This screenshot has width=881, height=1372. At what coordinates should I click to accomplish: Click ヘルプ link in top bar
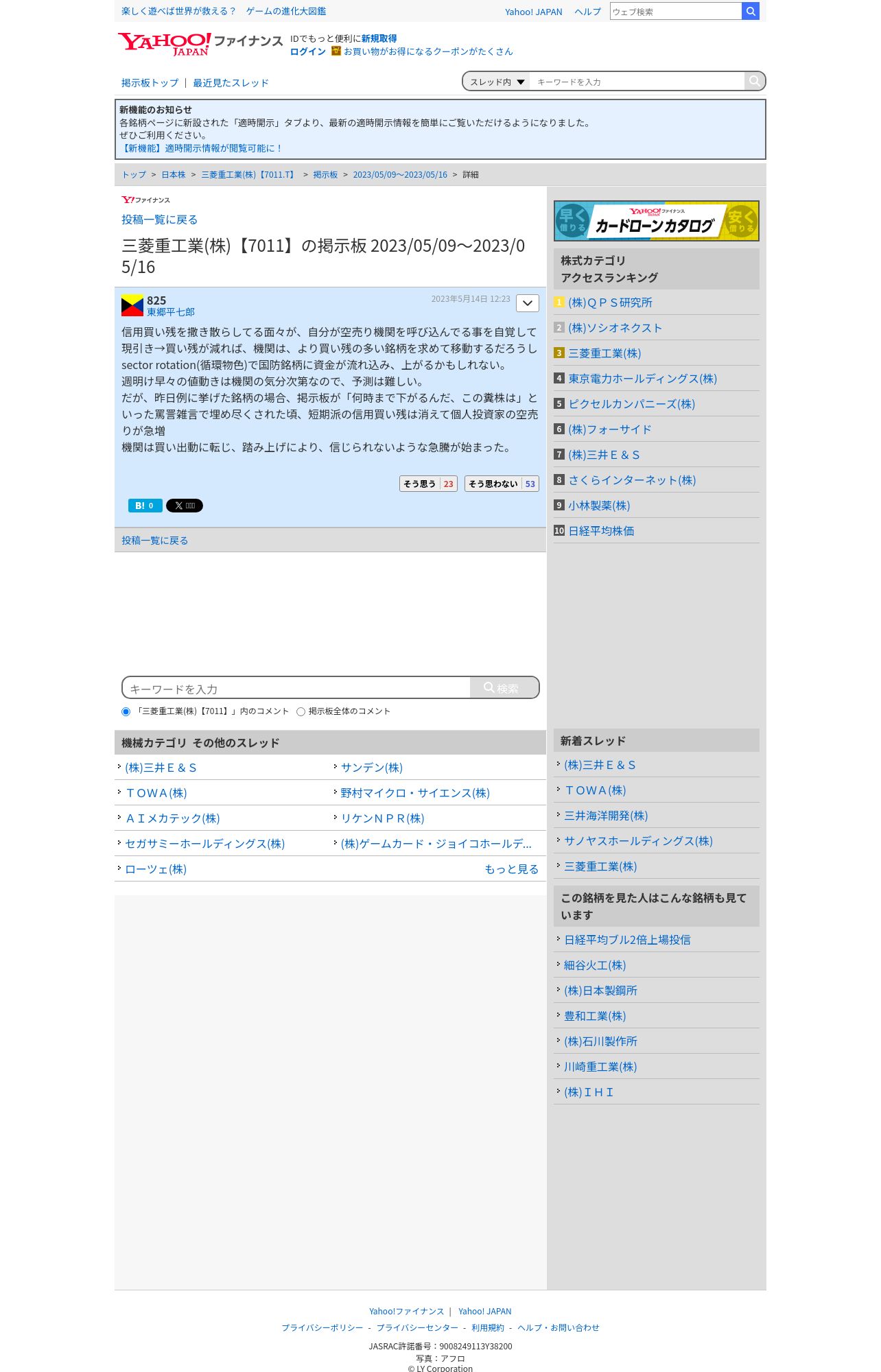pos(587,12)
